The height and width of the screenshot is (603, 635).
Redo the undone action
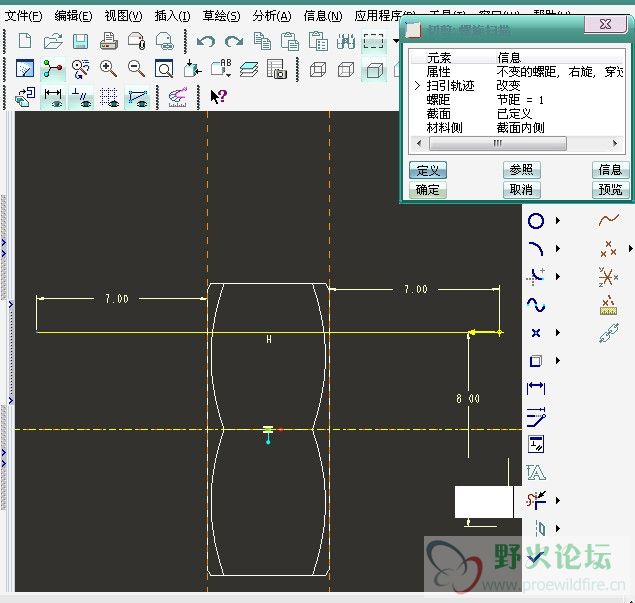point(234,41)
